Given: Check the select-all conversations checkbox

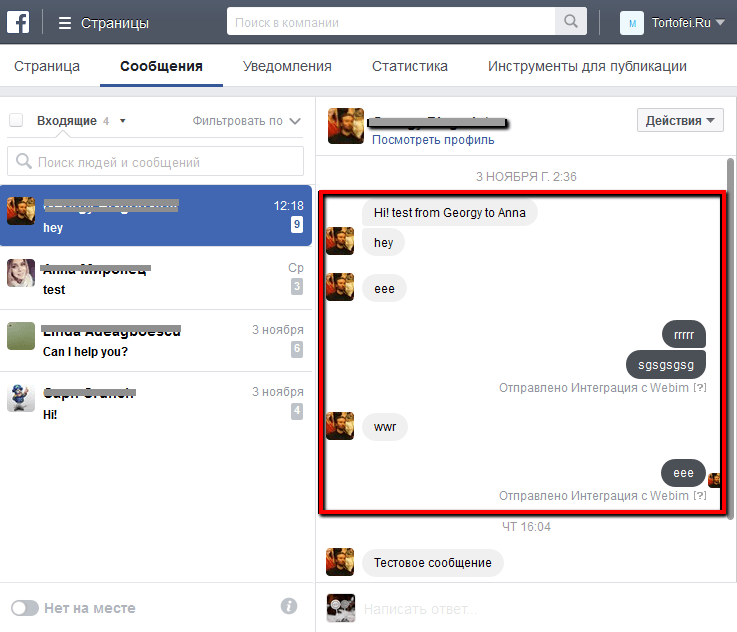Looking at the screenshot, I should [16, 121].
